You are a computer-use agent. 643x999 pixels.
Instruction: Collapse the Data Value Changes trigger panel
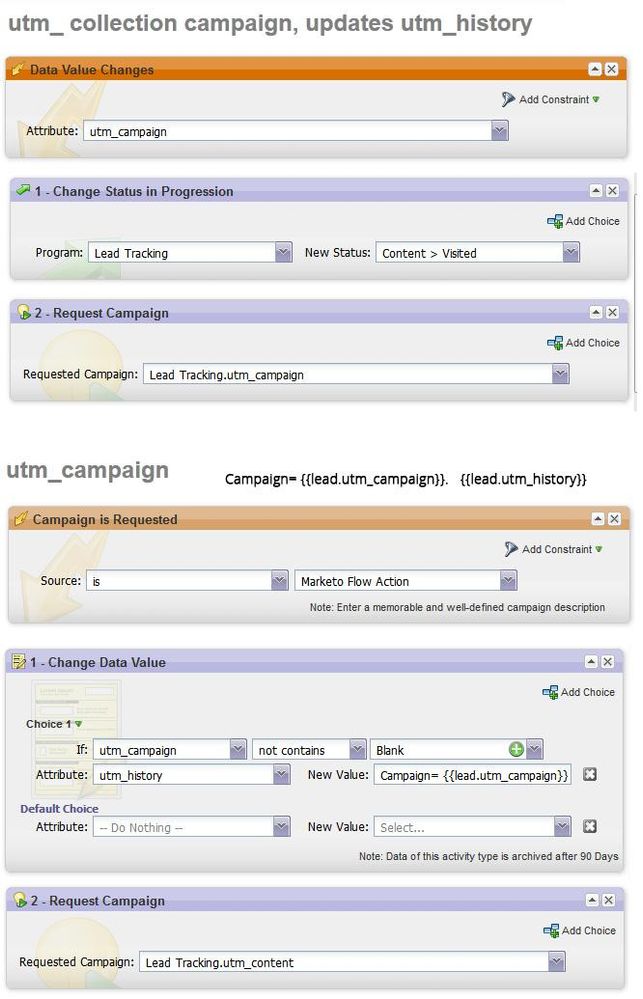click(x=595, y=69)
